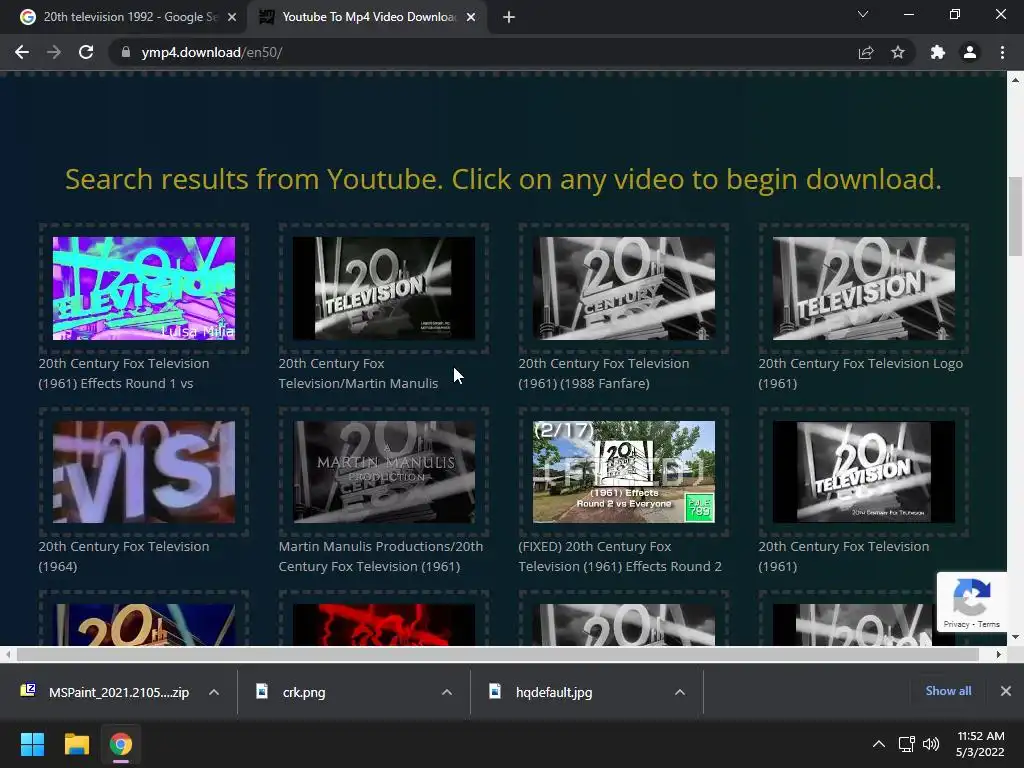Open the colorful Effects Round 1 thumbnail
The height and width of the screenshot is (768, 1024).
(x=144, y=288)
